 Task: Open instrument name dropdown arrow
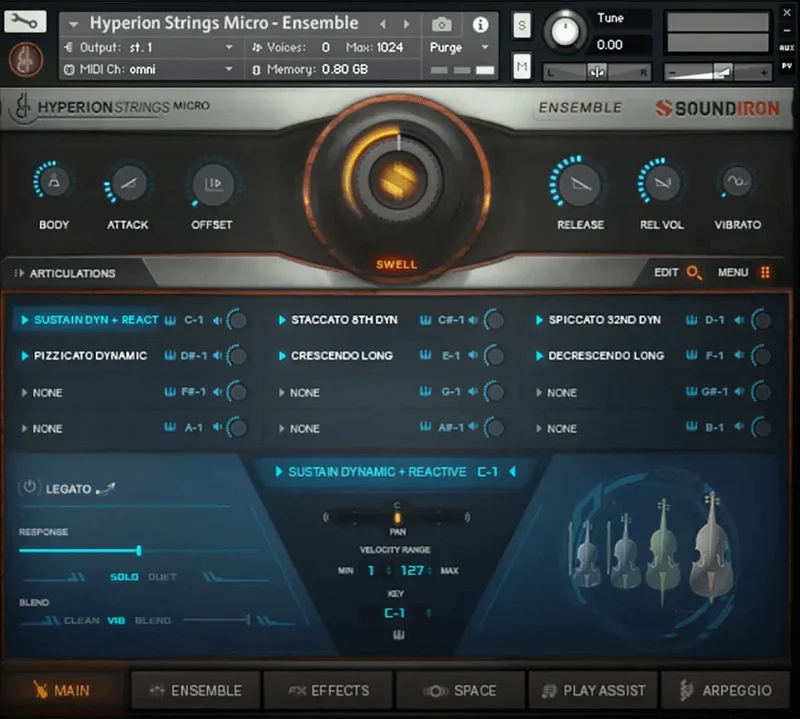click(73, 24)
